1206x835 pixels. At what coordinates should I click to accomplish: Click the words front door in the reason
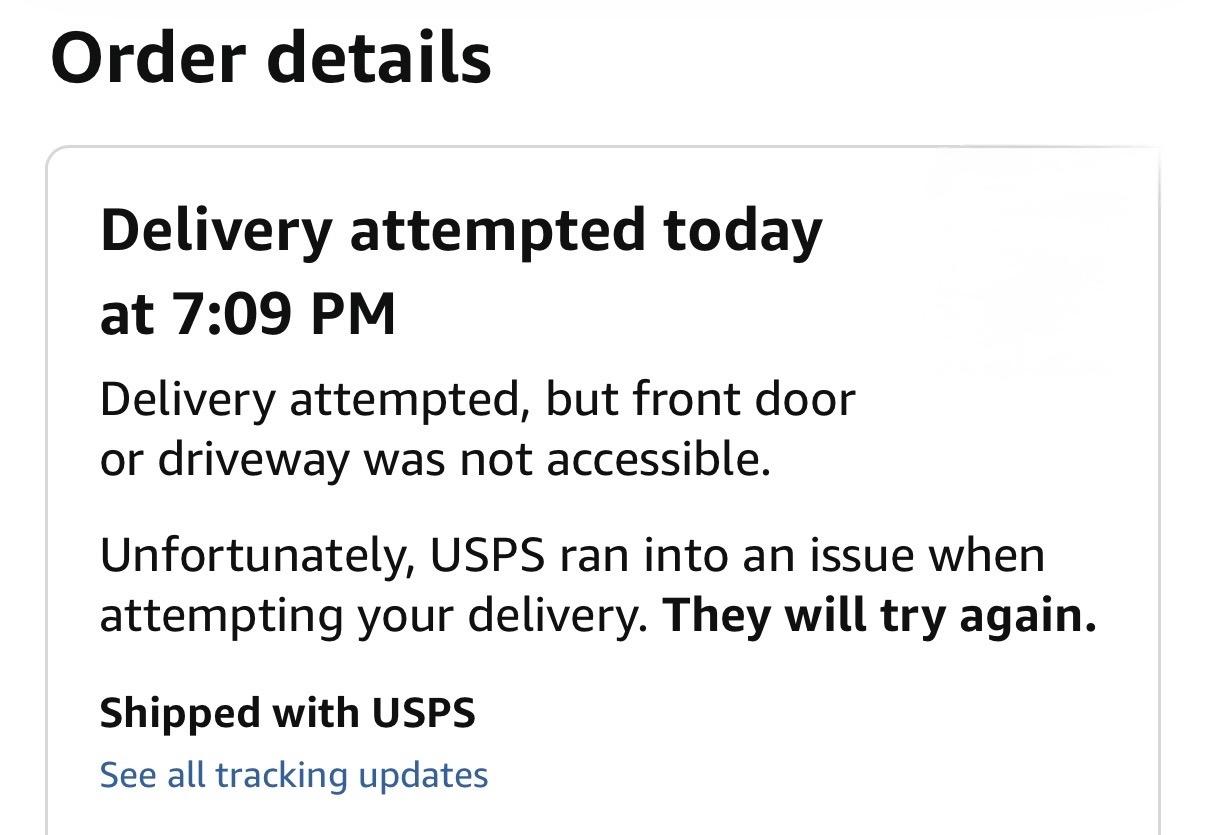point(743,400)
